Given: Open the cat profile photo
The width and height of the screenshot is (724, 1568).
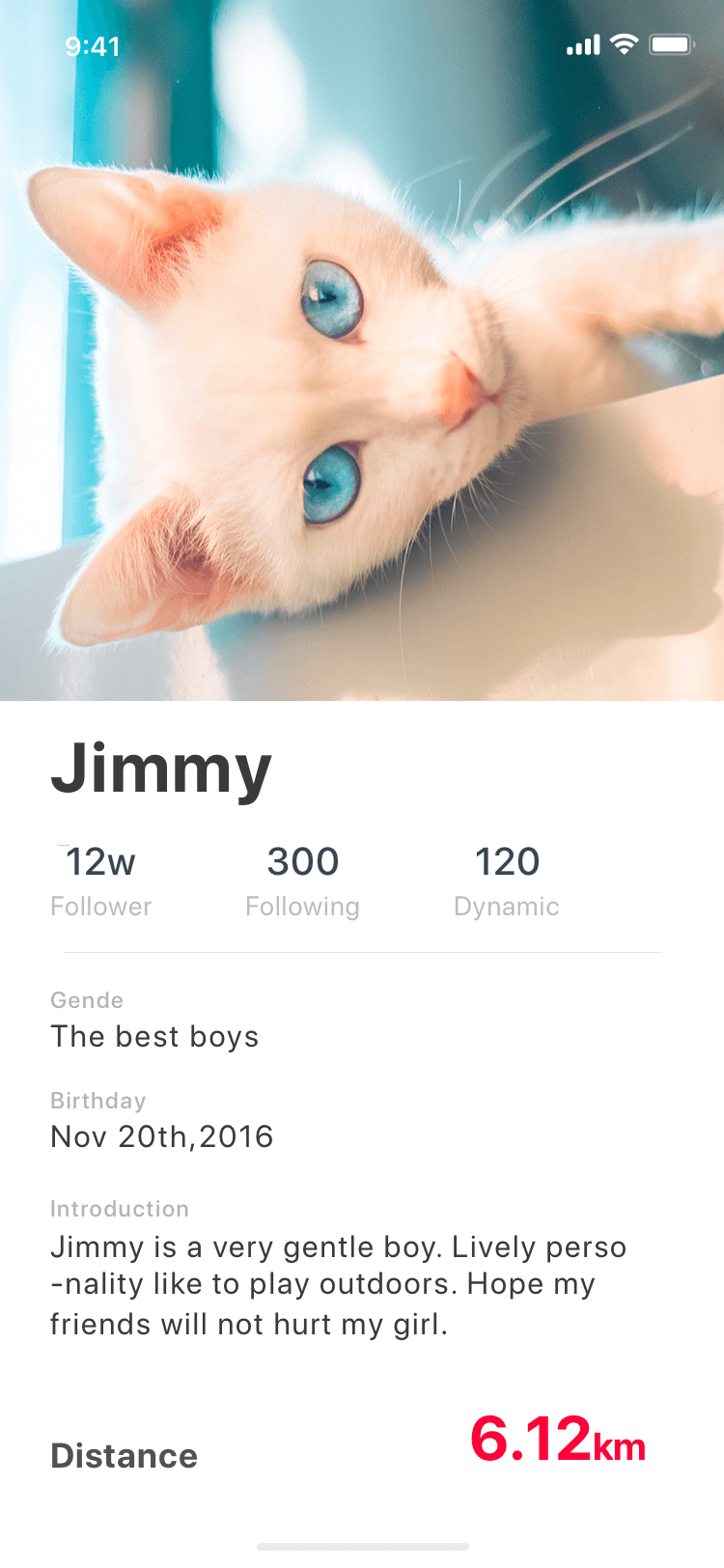Looking at the screenshot, I should click(x=362, y=350).
